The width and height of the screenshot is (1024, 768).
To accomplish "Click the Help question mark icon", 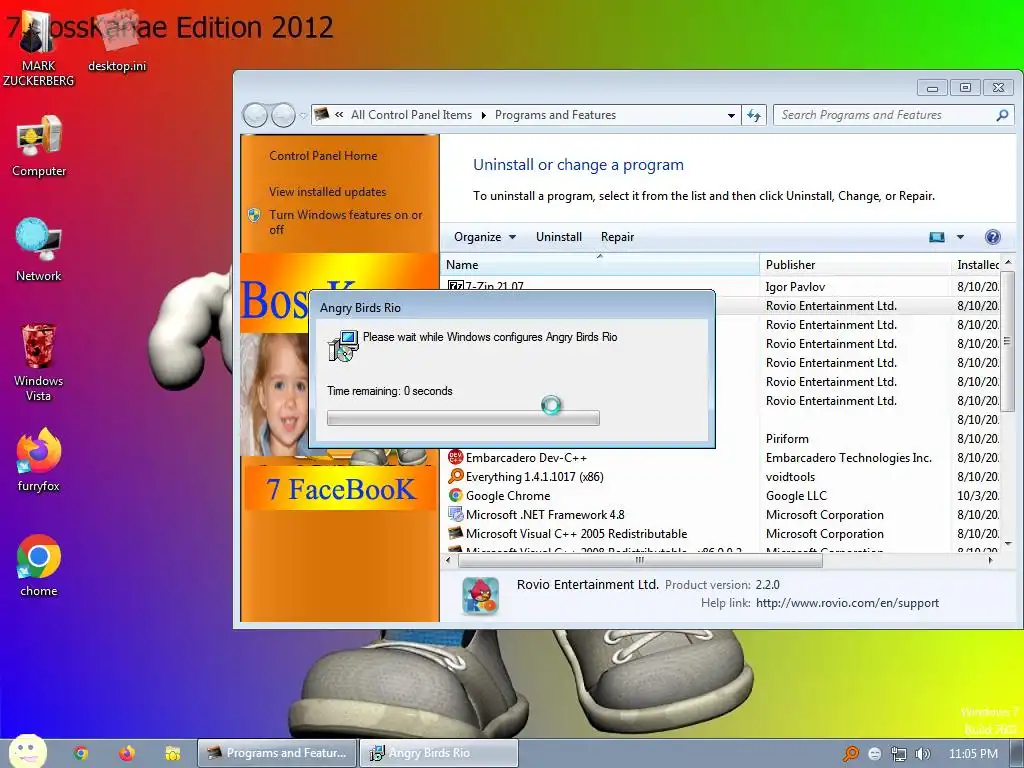I will click(x=993, y=237).
